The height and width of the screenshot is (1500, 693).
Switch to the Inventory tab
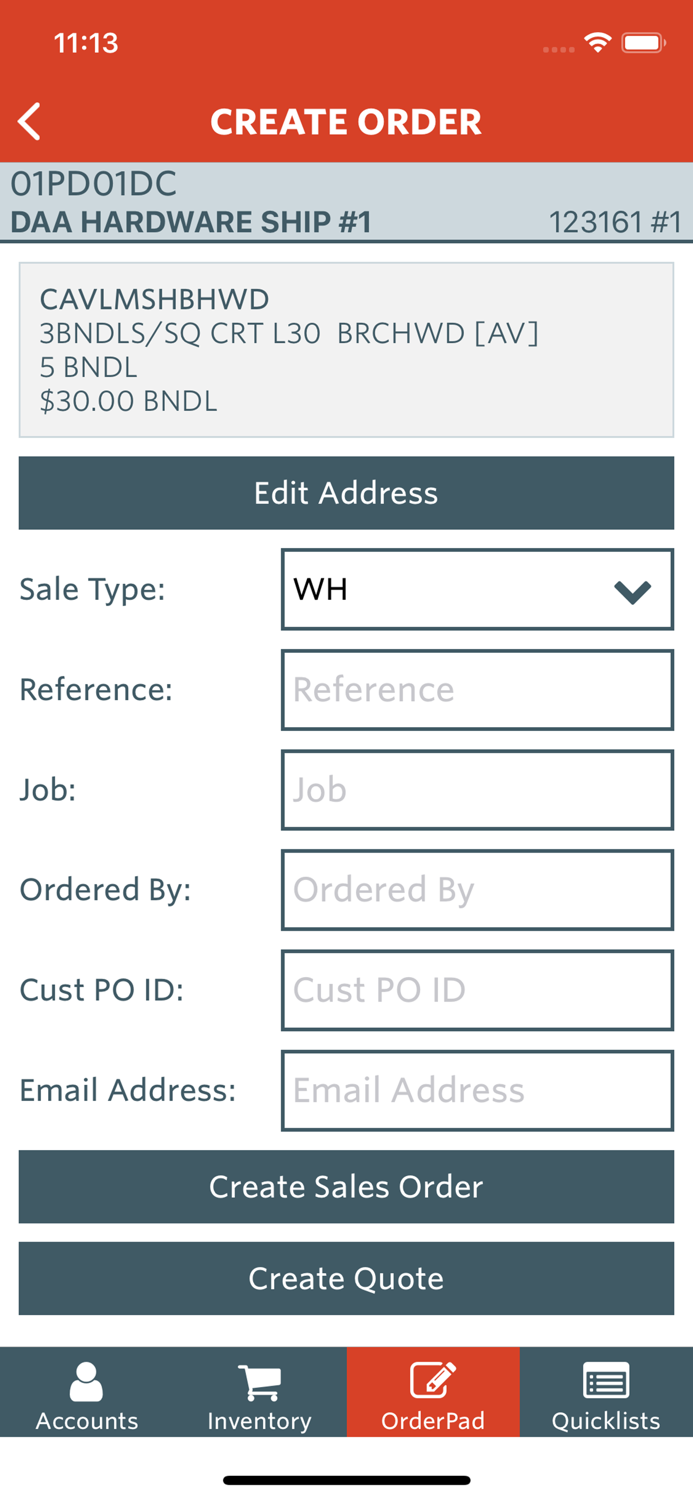click(x=259, y=1392)
